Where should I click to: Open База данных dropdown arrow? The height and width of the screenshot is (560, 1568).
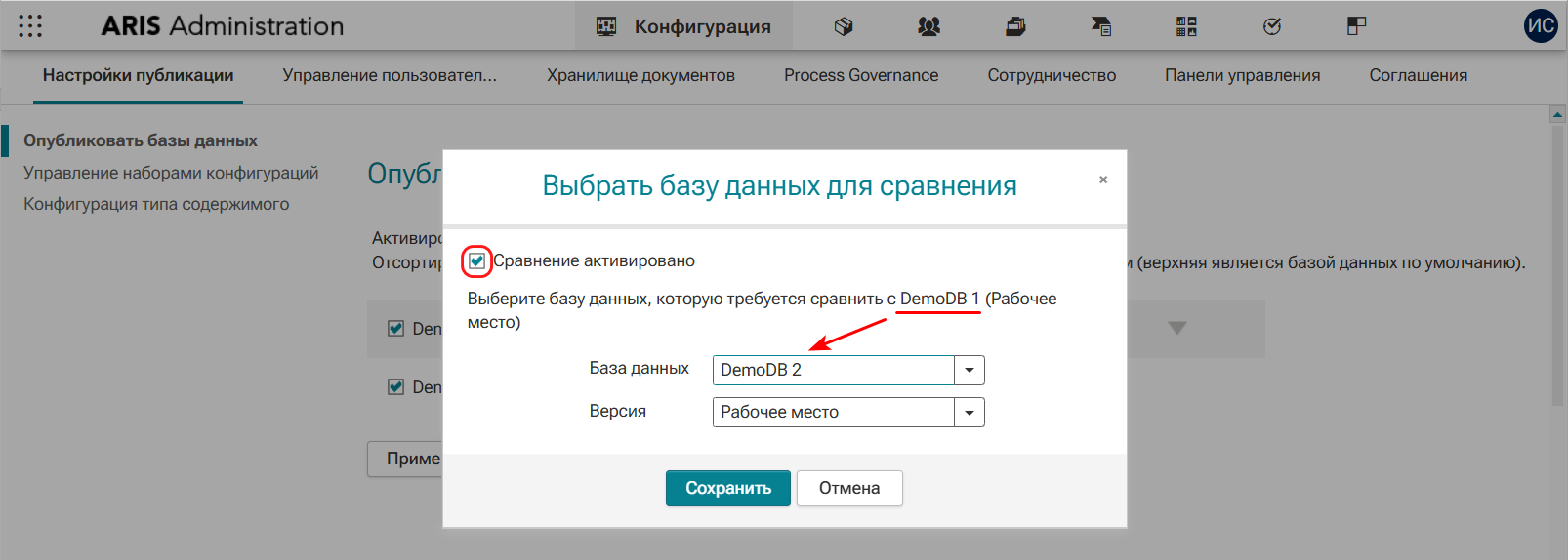970,370
